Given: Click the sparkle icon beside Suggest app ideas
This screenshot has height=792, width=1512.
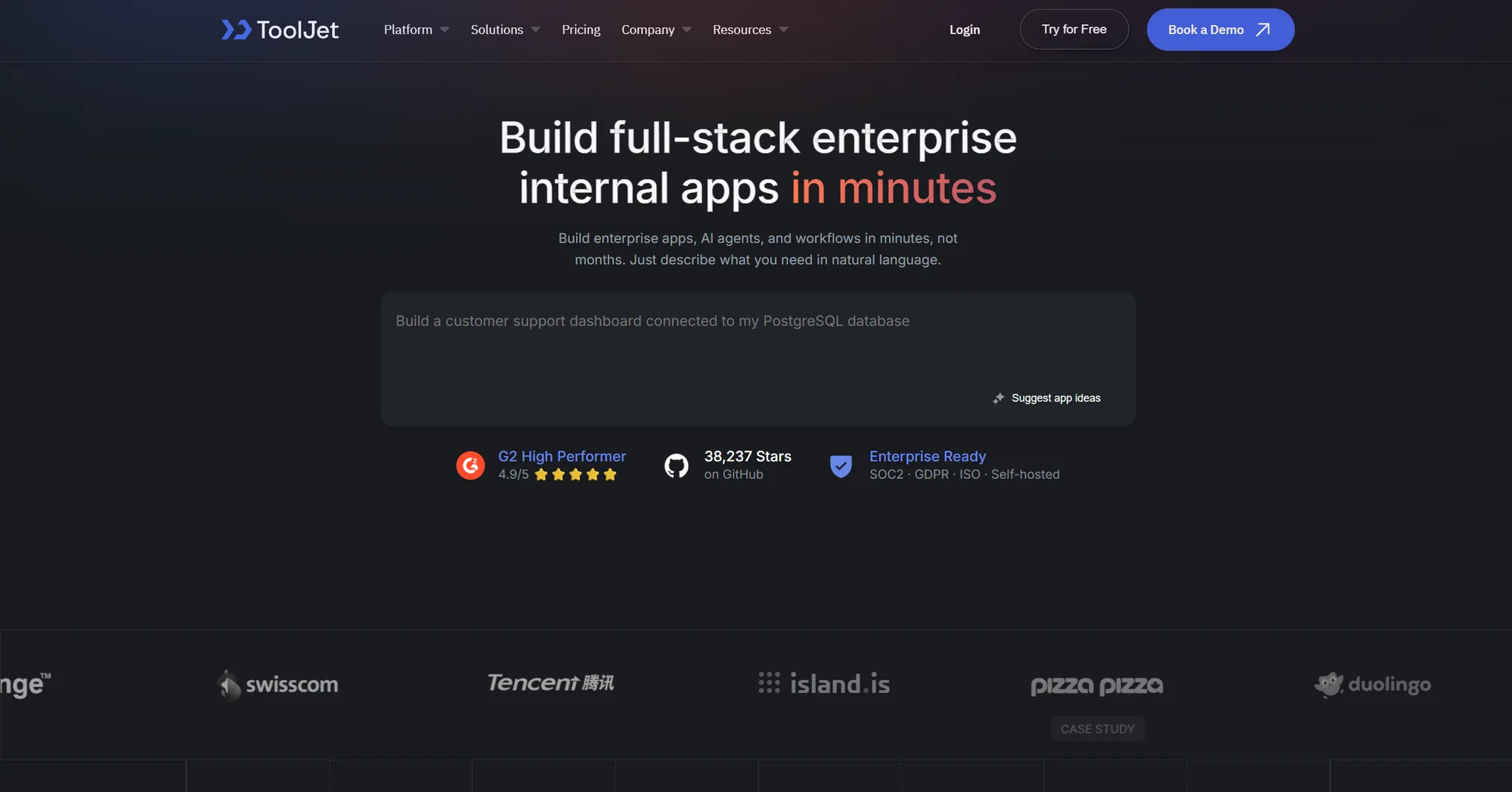Looking at the screenshot, I should point(999,398).
